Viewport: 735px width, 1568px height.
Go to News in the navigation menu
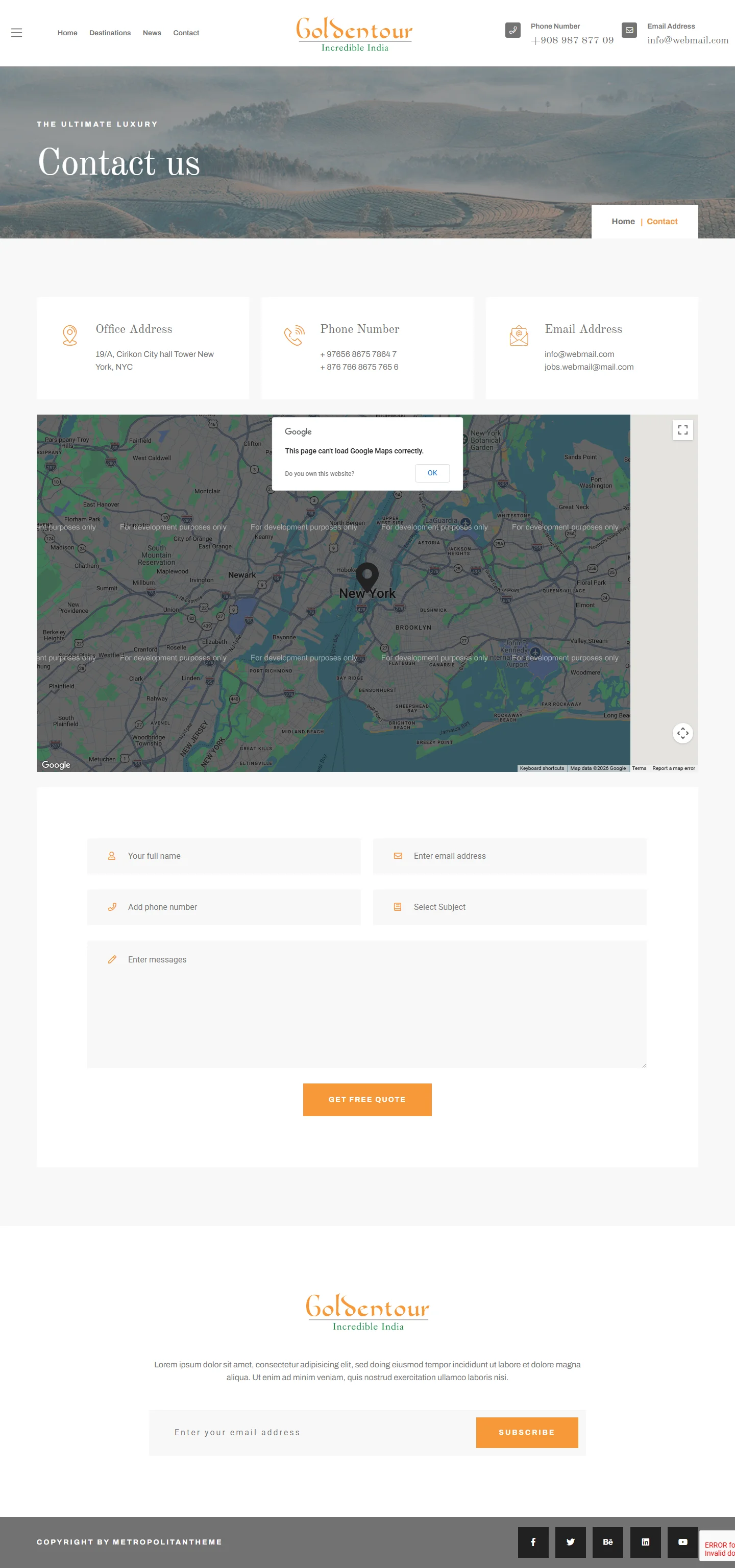click(152, 33)
